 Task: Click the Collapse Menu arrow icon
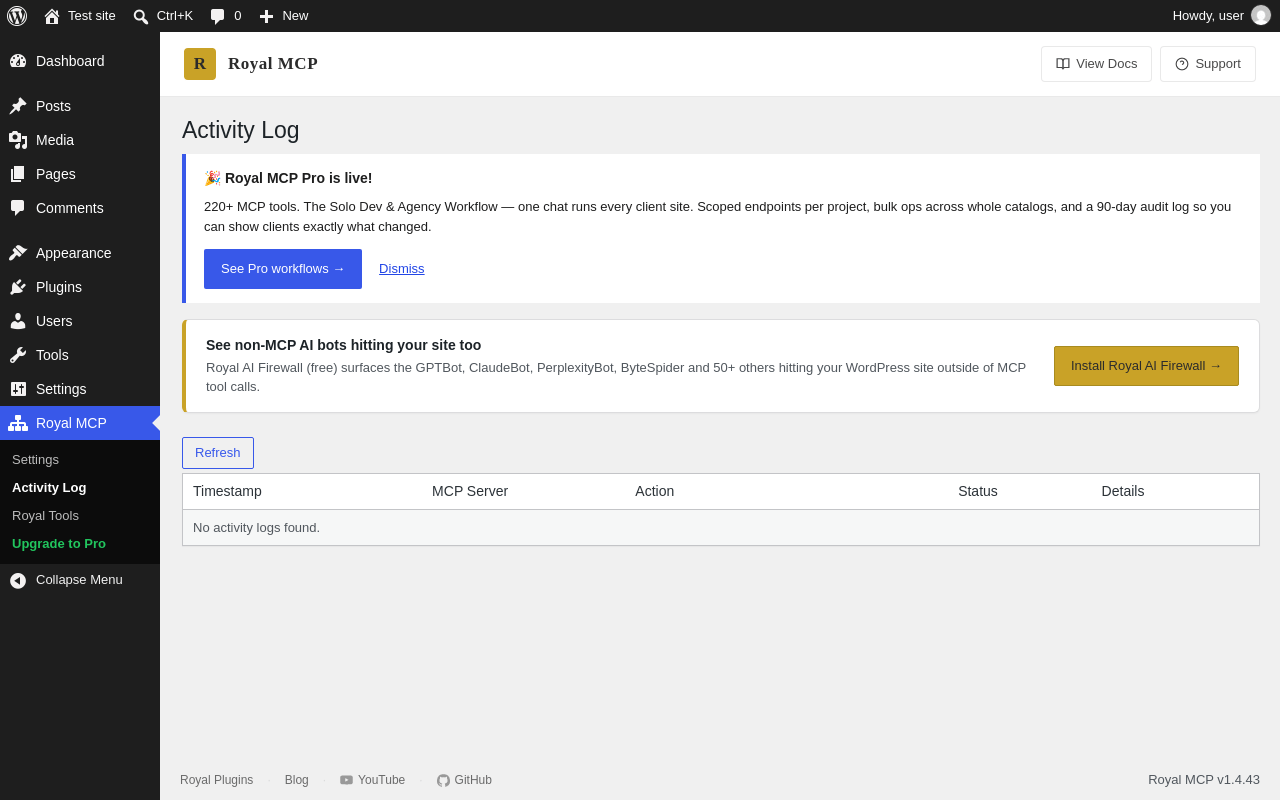click(18, 580)
